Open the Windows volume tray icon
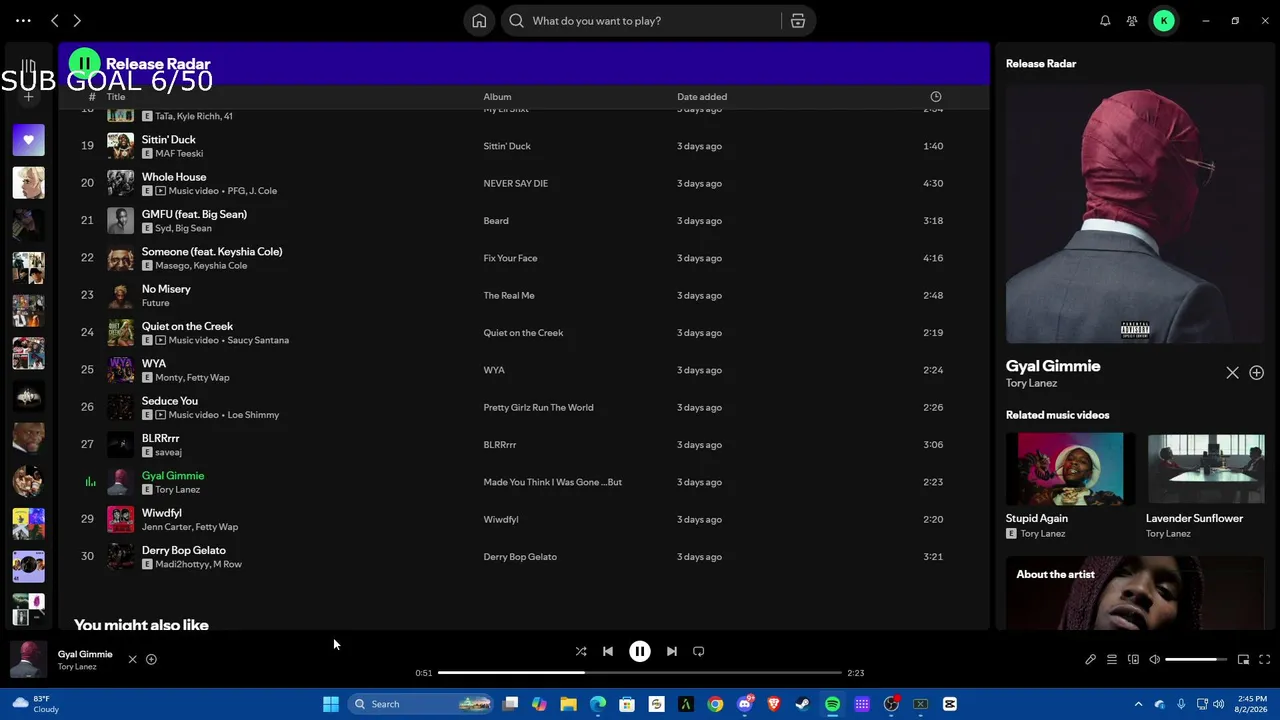 pyautogui.click(x=1219, y=704)
